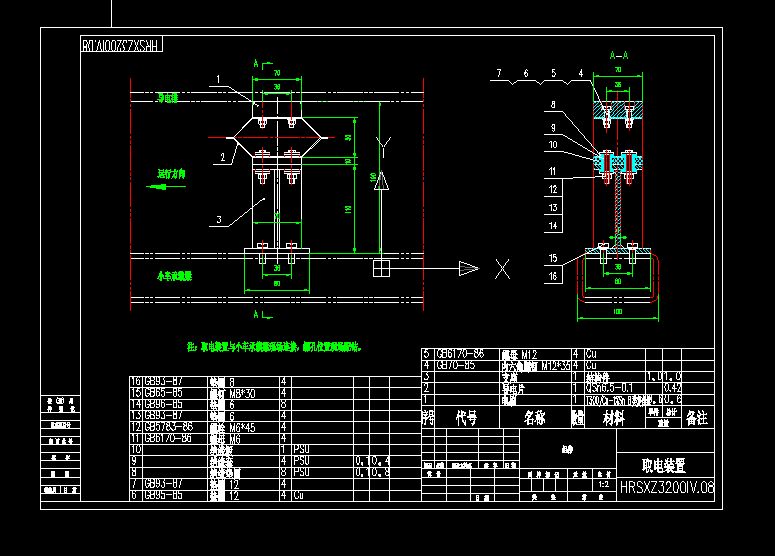The width and height of the screenshot is (775, 556).
Task: Click the GB70-85 code cell in row 4
Action: click(x=455, y=365)
